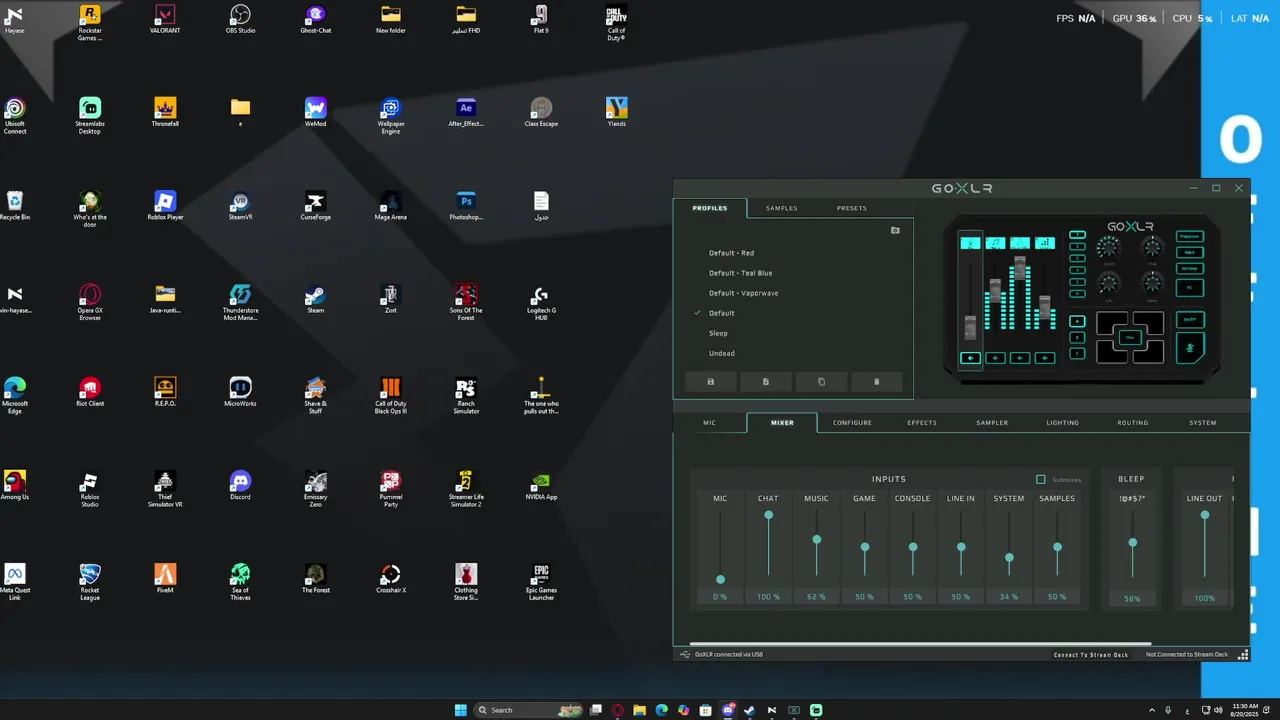The width and height of the screenshot is (1280, 720).
Task: Open the Steam desktop icon
Action: pos(315,299)
